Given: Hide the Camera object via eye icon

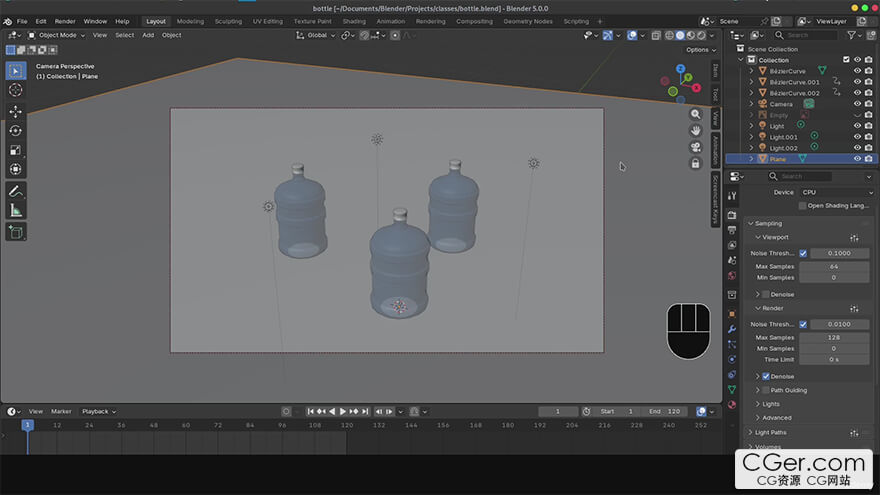Looking at the screenshot, I should click(857, 104).
